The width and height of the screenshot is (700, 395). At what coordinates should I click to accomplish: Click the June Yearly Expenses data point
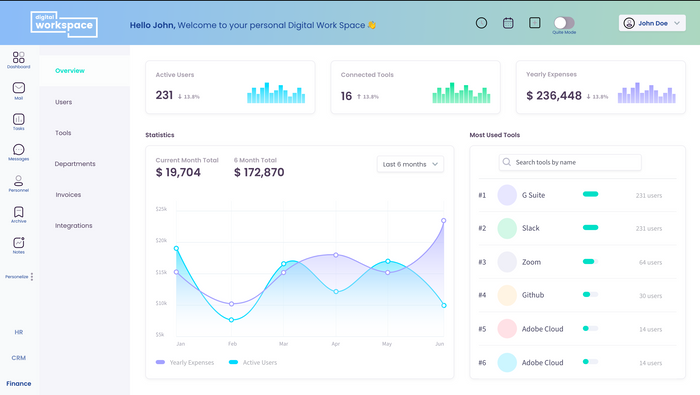point(443,220)
